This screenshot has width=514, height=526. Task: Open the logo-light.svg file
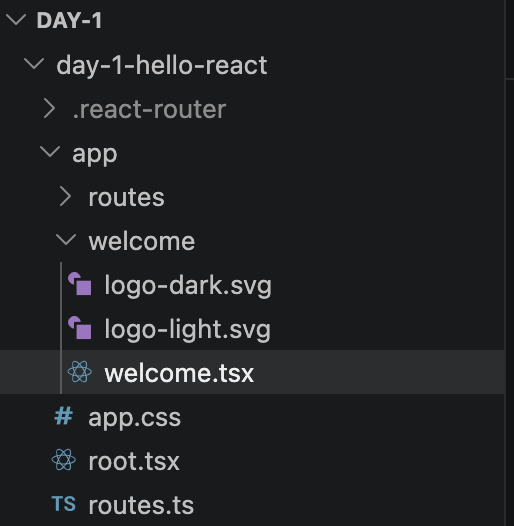pos(188,329)
